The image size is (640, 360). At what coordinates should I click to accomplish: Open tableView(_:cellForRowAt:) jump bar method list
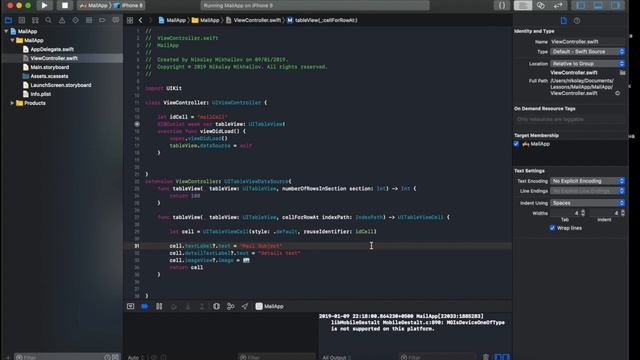(322, 20)
